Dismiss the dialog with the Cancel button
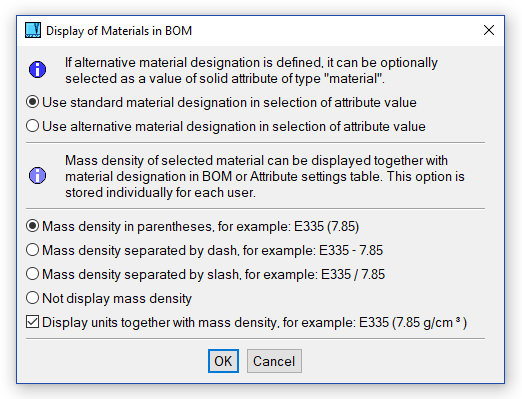 click(274, 361)
